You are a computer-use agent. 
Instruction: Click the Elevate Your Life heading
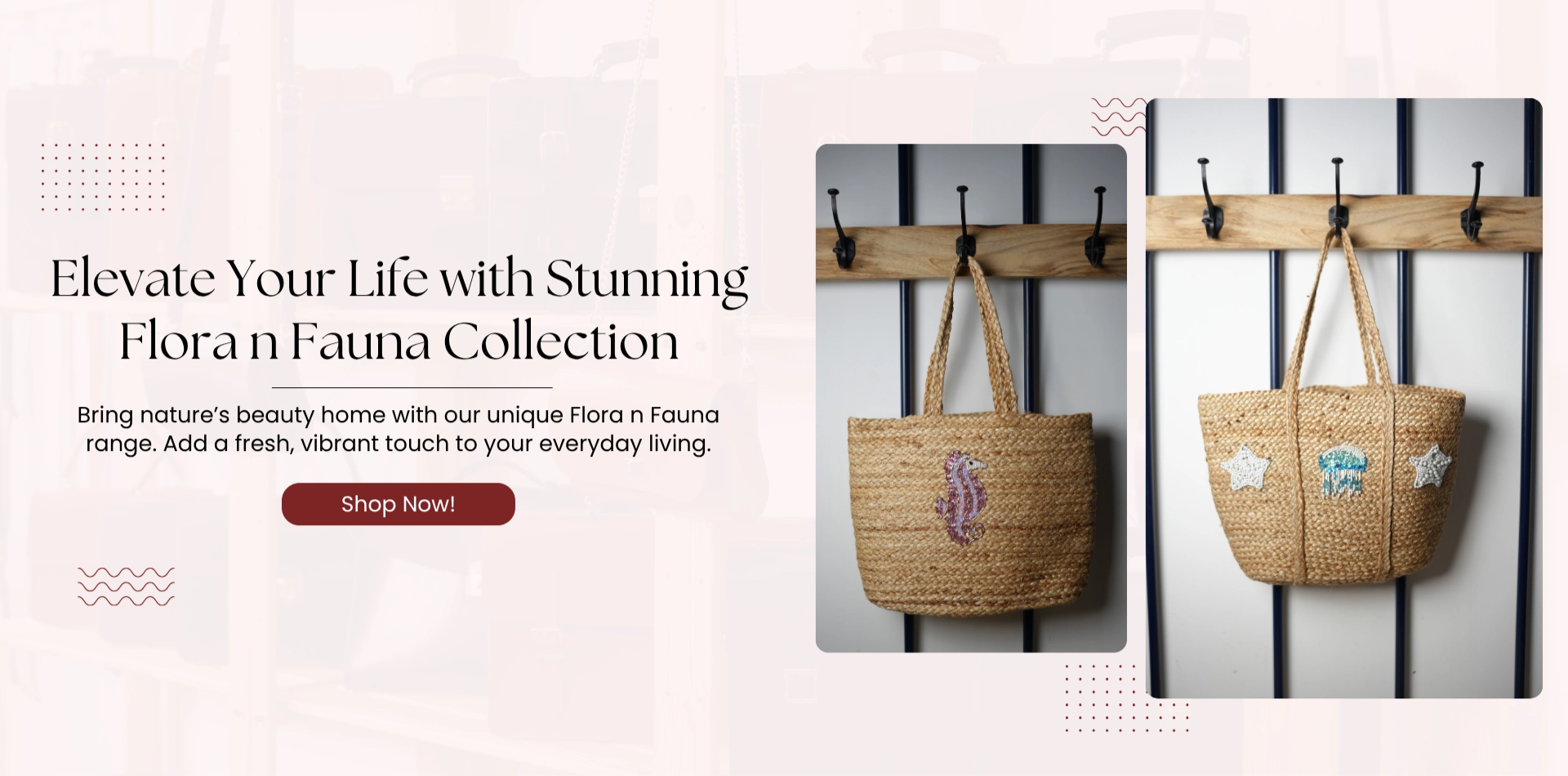399,309
